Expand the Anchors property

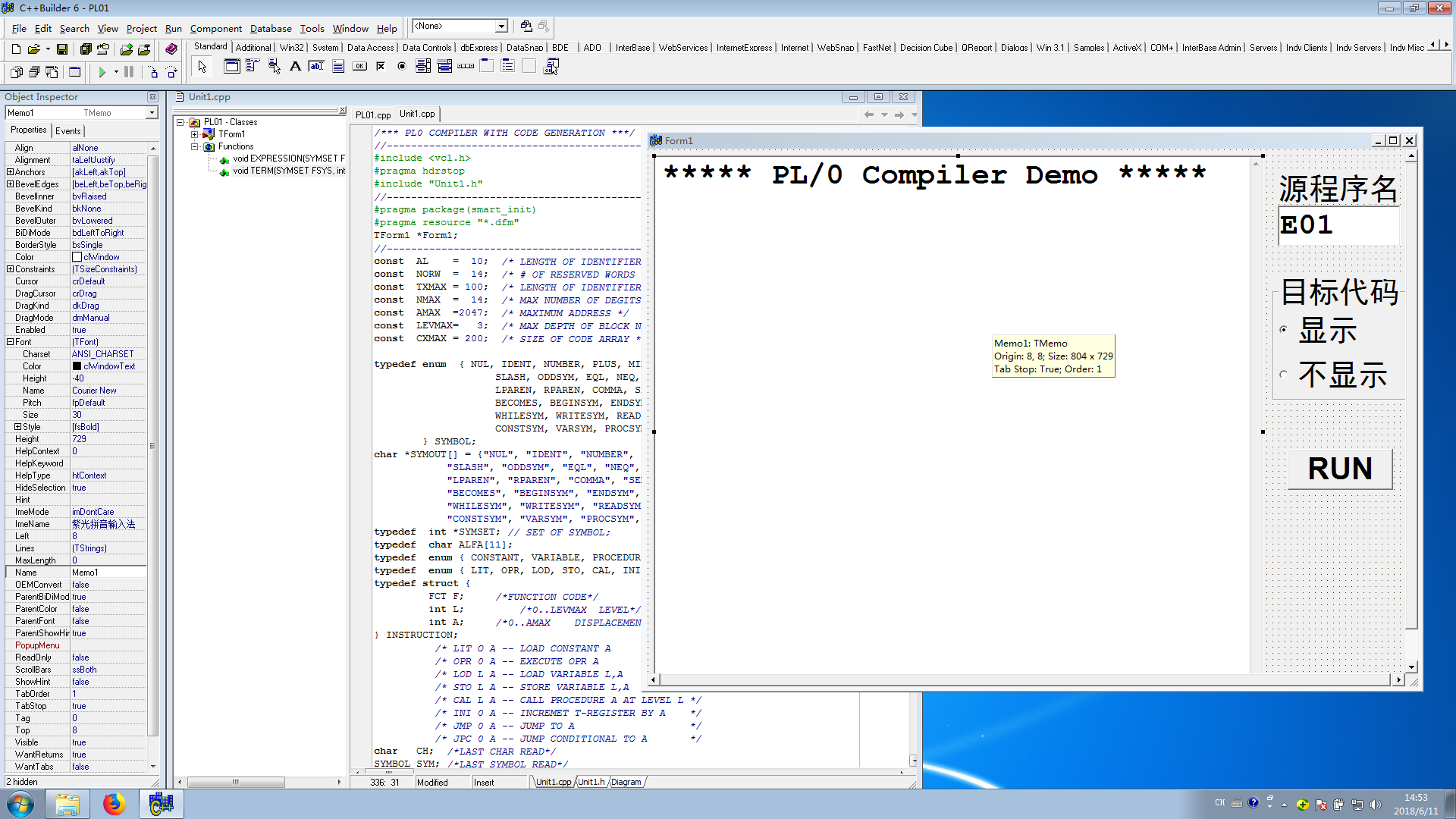coord(11,172)
